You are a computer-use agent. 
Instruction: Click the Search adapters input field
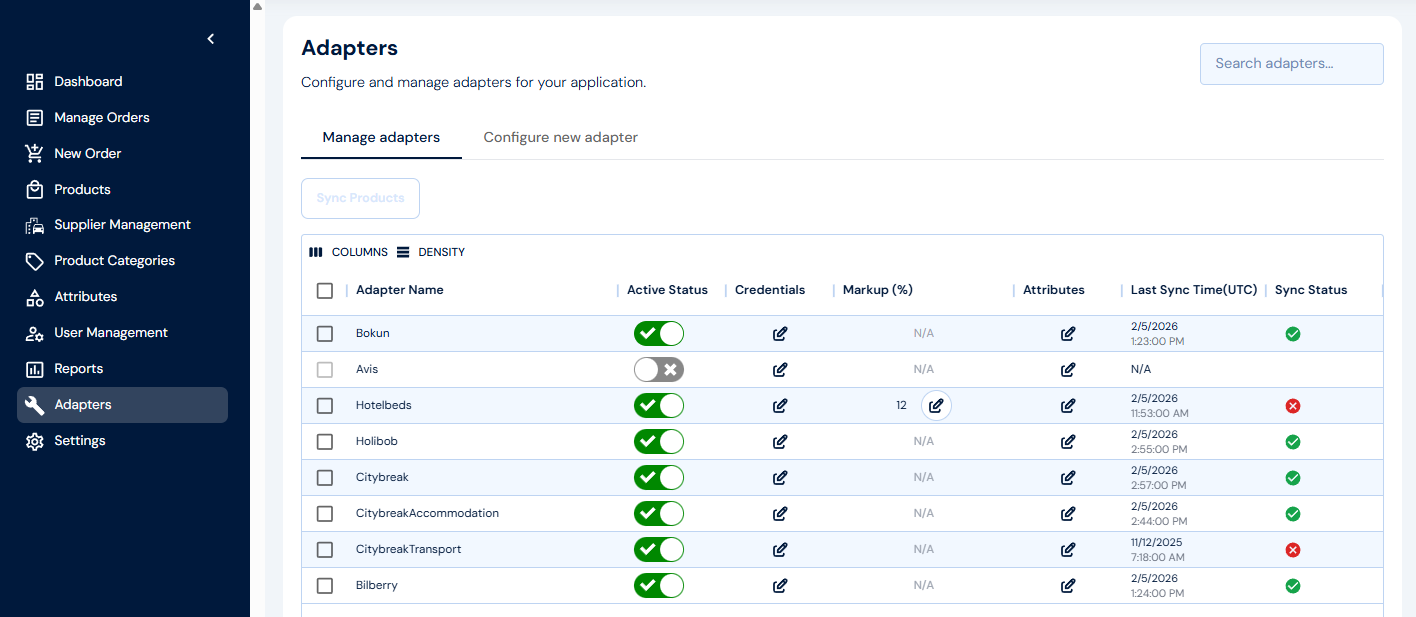(1291, 64)
